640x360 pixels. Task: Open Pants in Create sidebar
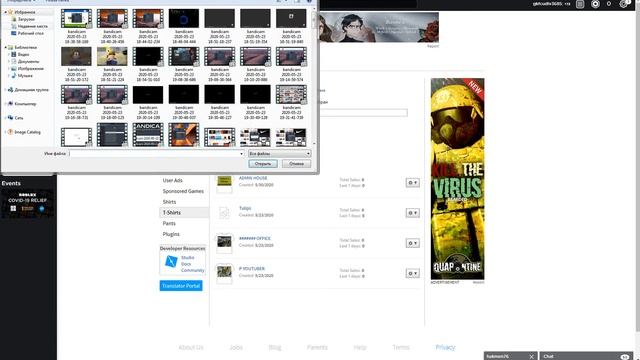pos(169,224)
